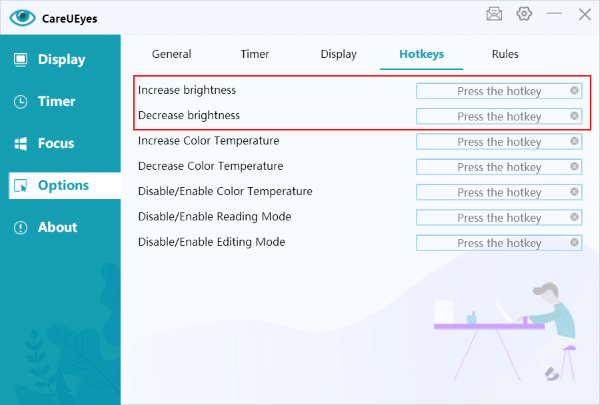Clear Disable/Enable Editing Mode hotkey X icon
Screen dimensions: 600x405
pyautogui.click(x=574, y=242)
